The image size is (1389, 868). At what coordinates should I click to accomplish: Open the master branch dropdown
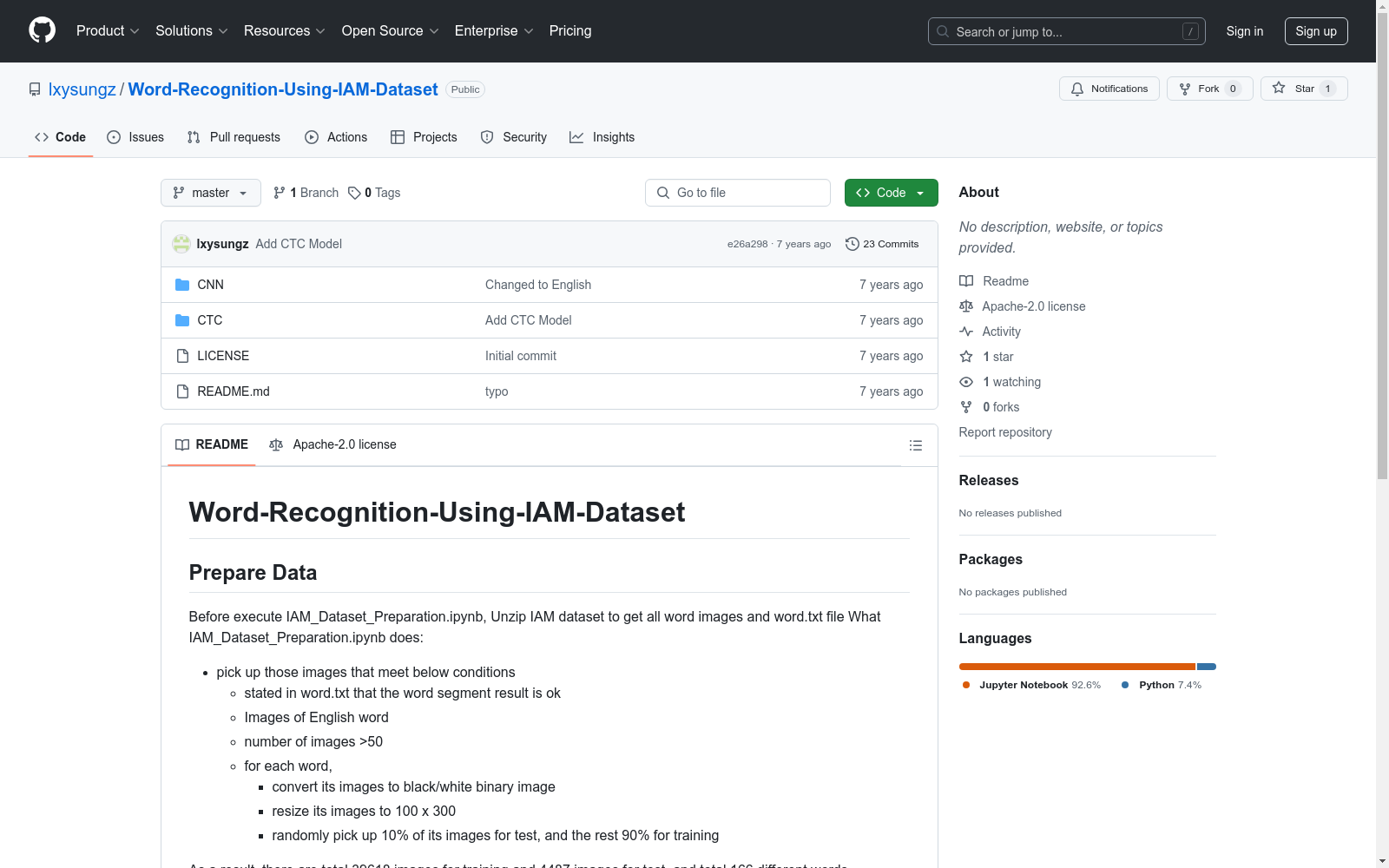211,193
